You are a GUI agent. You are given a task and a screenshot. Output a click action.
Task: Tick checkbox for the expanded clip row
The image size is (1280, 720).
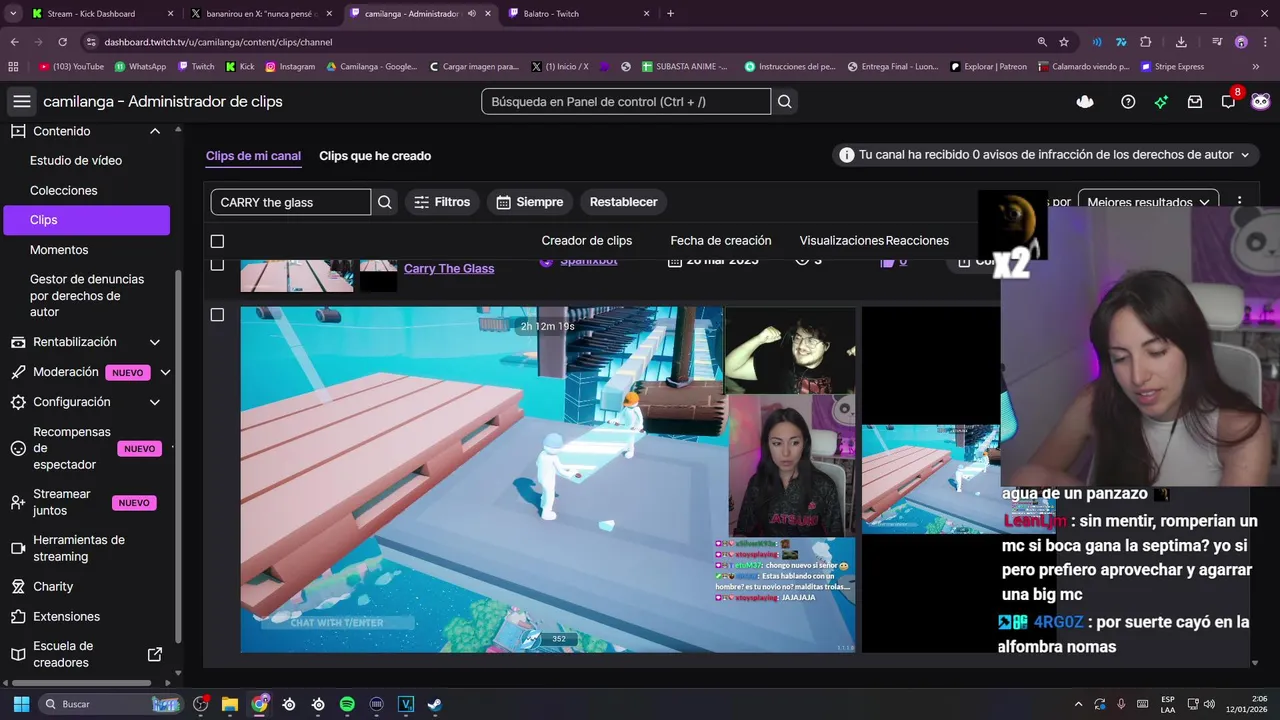coord(217,314)
